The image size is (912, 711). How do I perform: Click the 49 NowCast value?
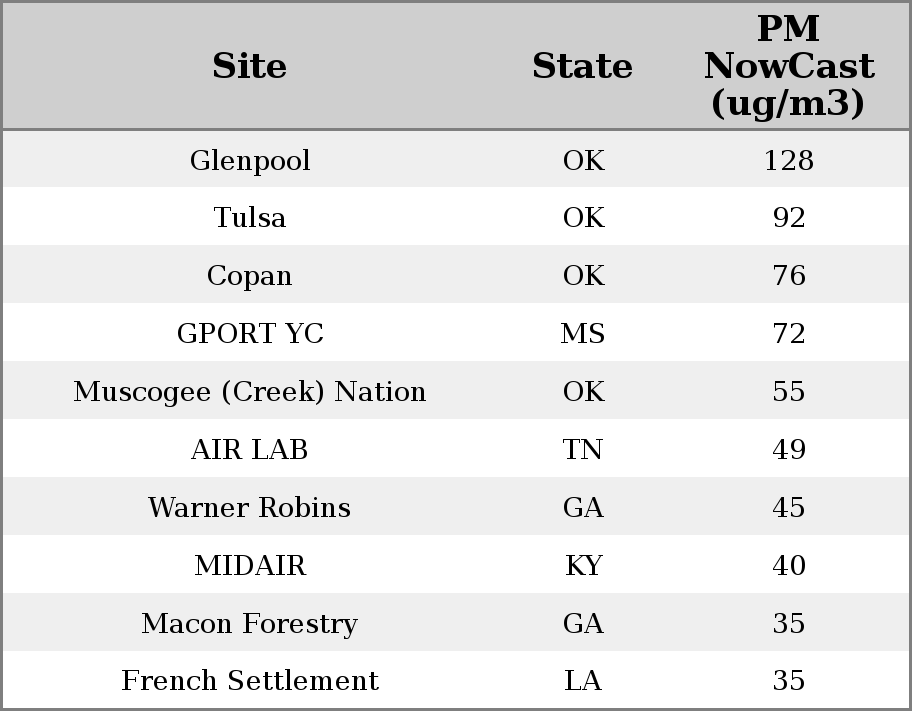click(788, 450)
